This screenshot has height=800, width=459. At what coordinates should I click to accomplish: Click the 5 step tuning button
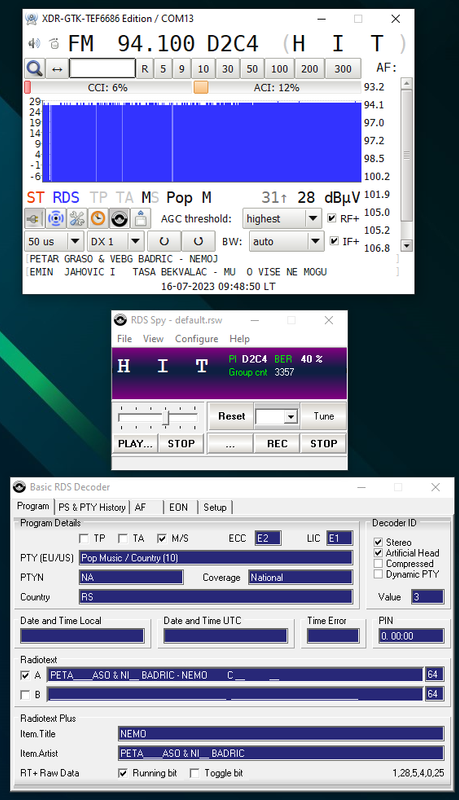point(163,68)
